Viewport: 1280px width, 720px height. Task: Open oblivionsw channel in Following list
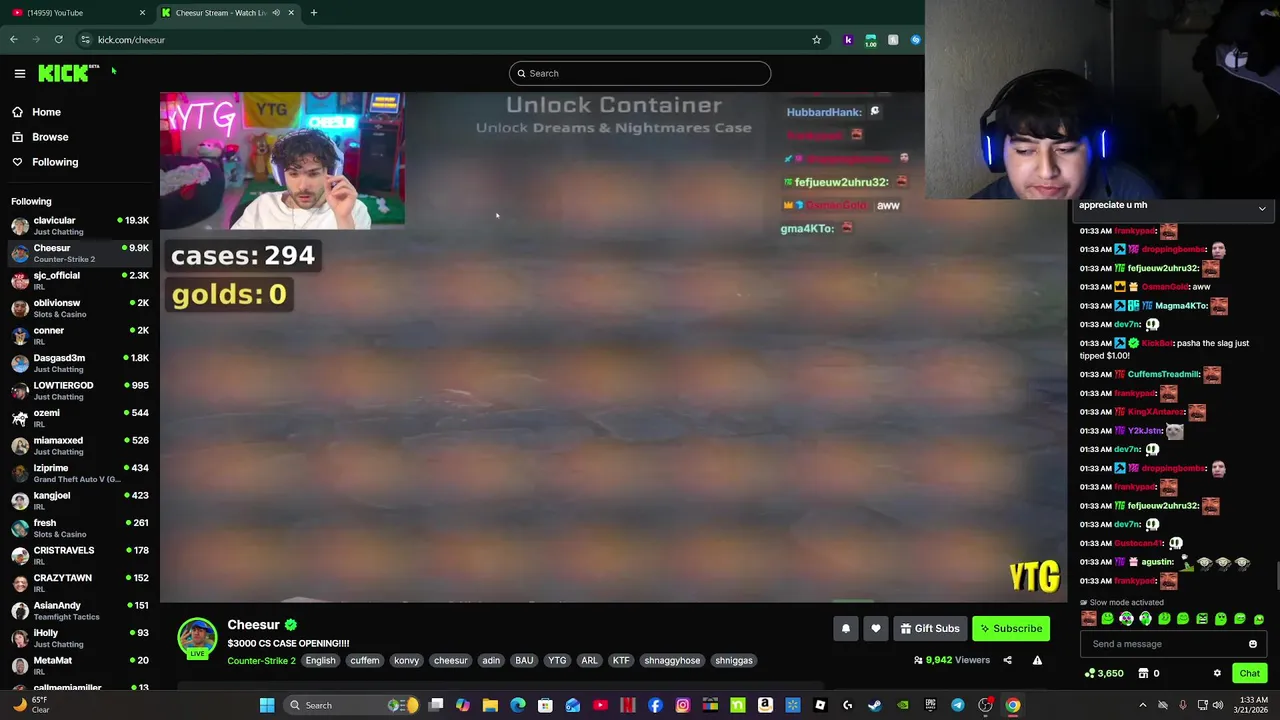coord(80,308)
